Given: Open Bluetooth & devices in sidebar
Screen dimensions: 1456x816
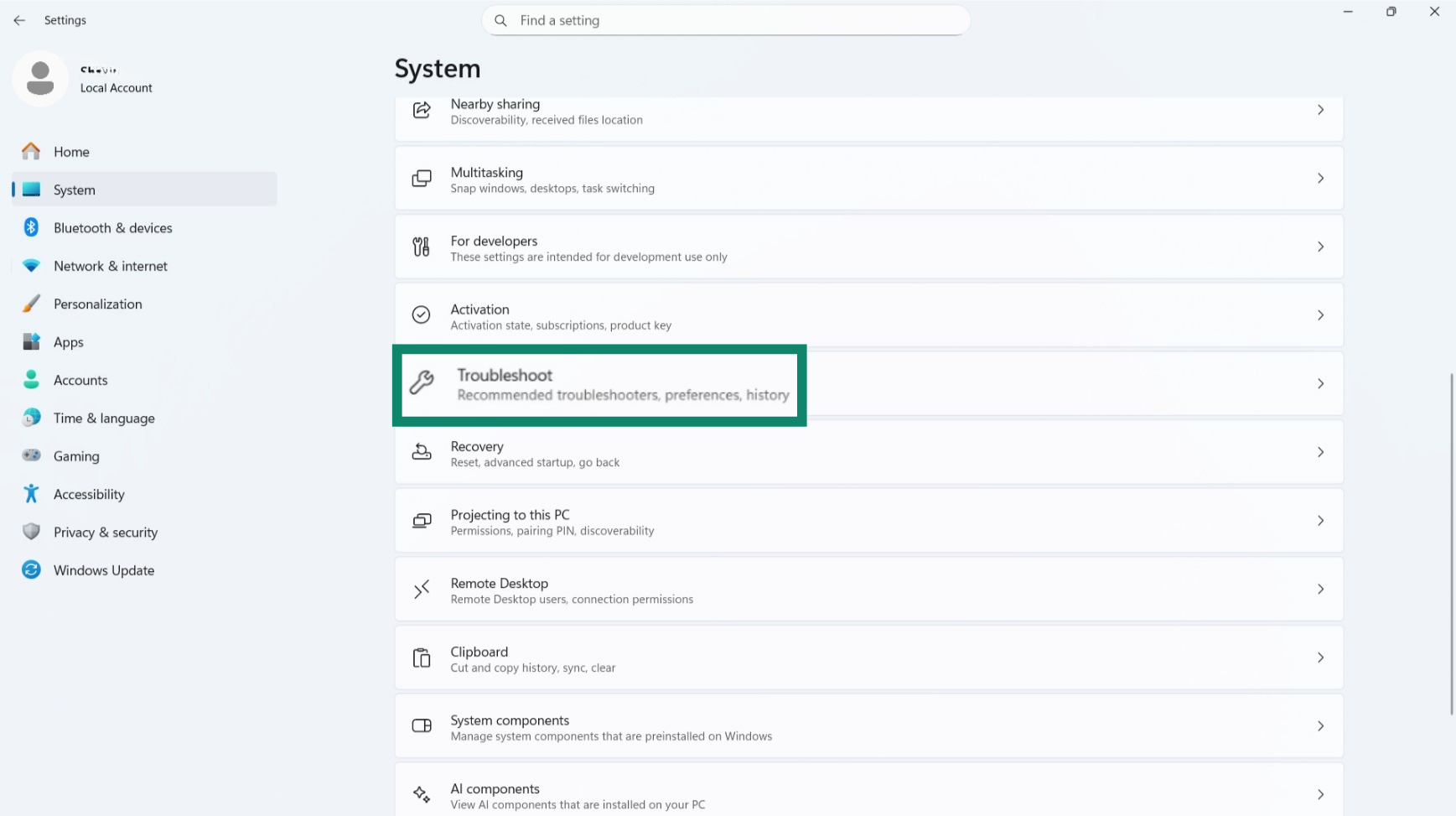Looking at the screenshot, I should 112,228.
